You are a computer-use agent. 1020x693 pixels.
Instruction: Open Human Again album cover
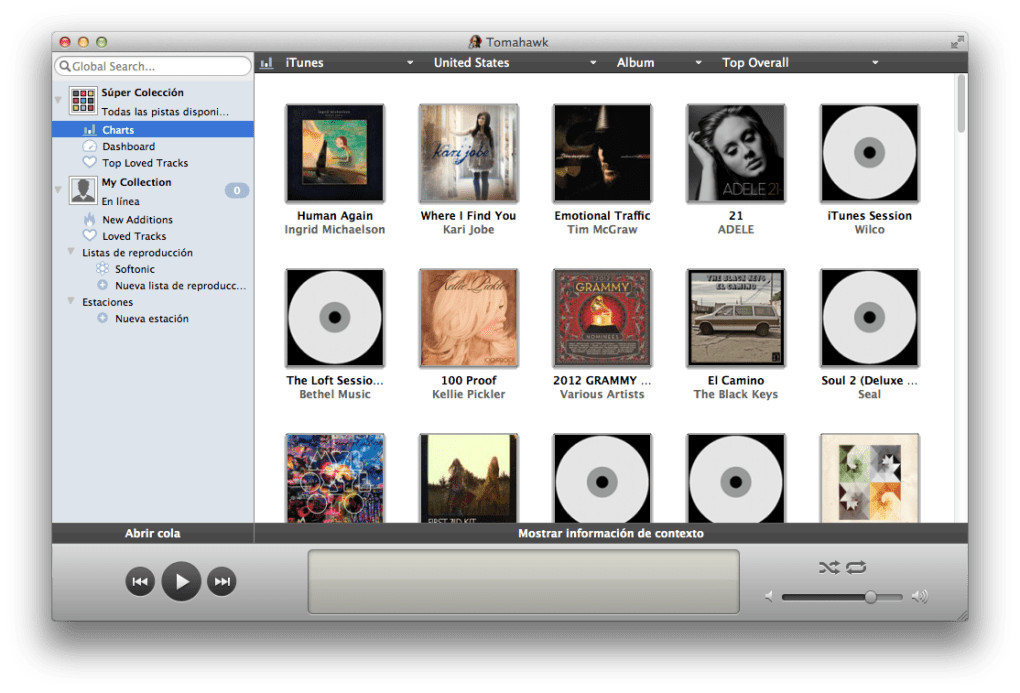click(335, 153)
